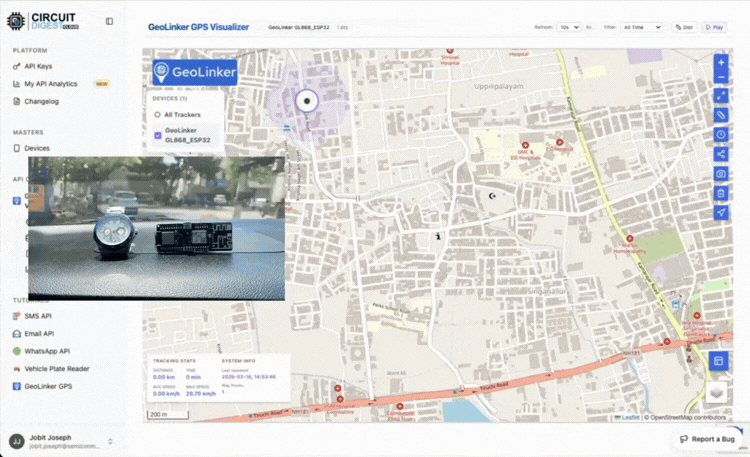This screenshot has height=457, width=750.
Task: Click the Dist button
Action: [684, 27]
